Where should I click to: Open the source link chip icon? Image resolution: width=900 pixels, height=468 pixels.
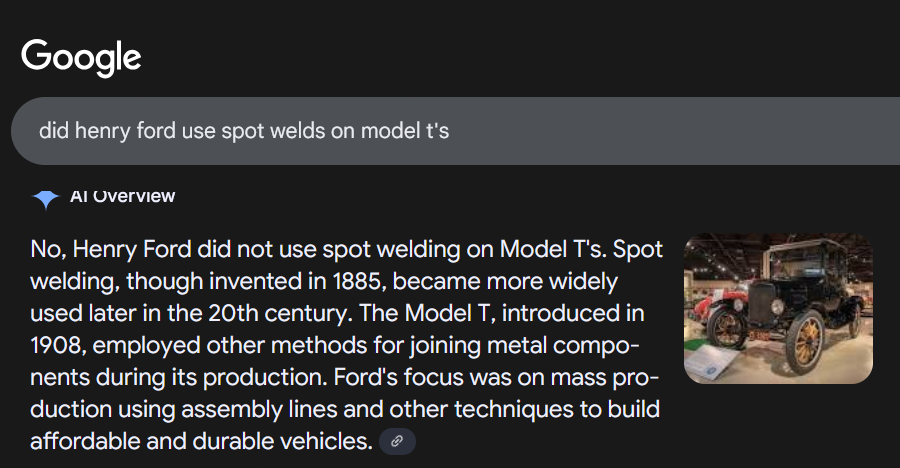(x=397, y=441)
